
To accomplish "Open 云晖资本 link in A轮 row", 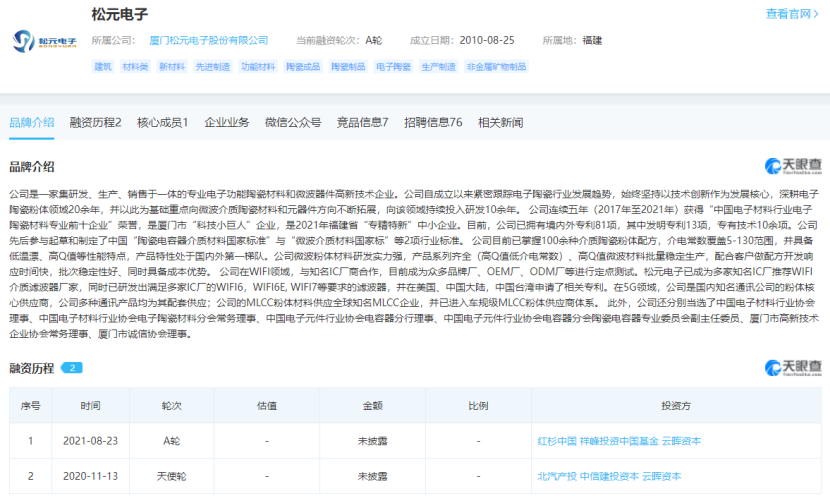I will 681,441.
